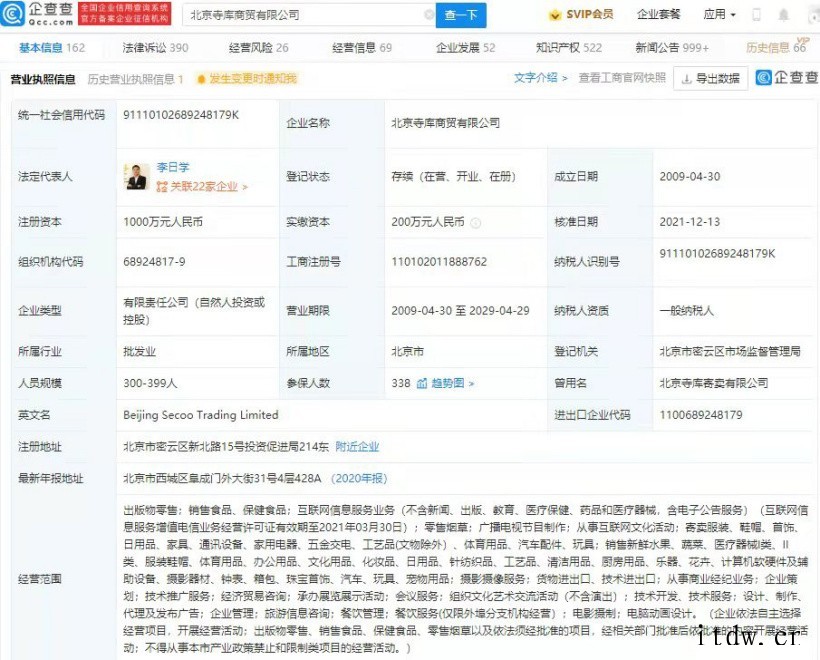
Task: Select the company name 北京寺库商贸有限公司 cell
Action: point(446,123)
